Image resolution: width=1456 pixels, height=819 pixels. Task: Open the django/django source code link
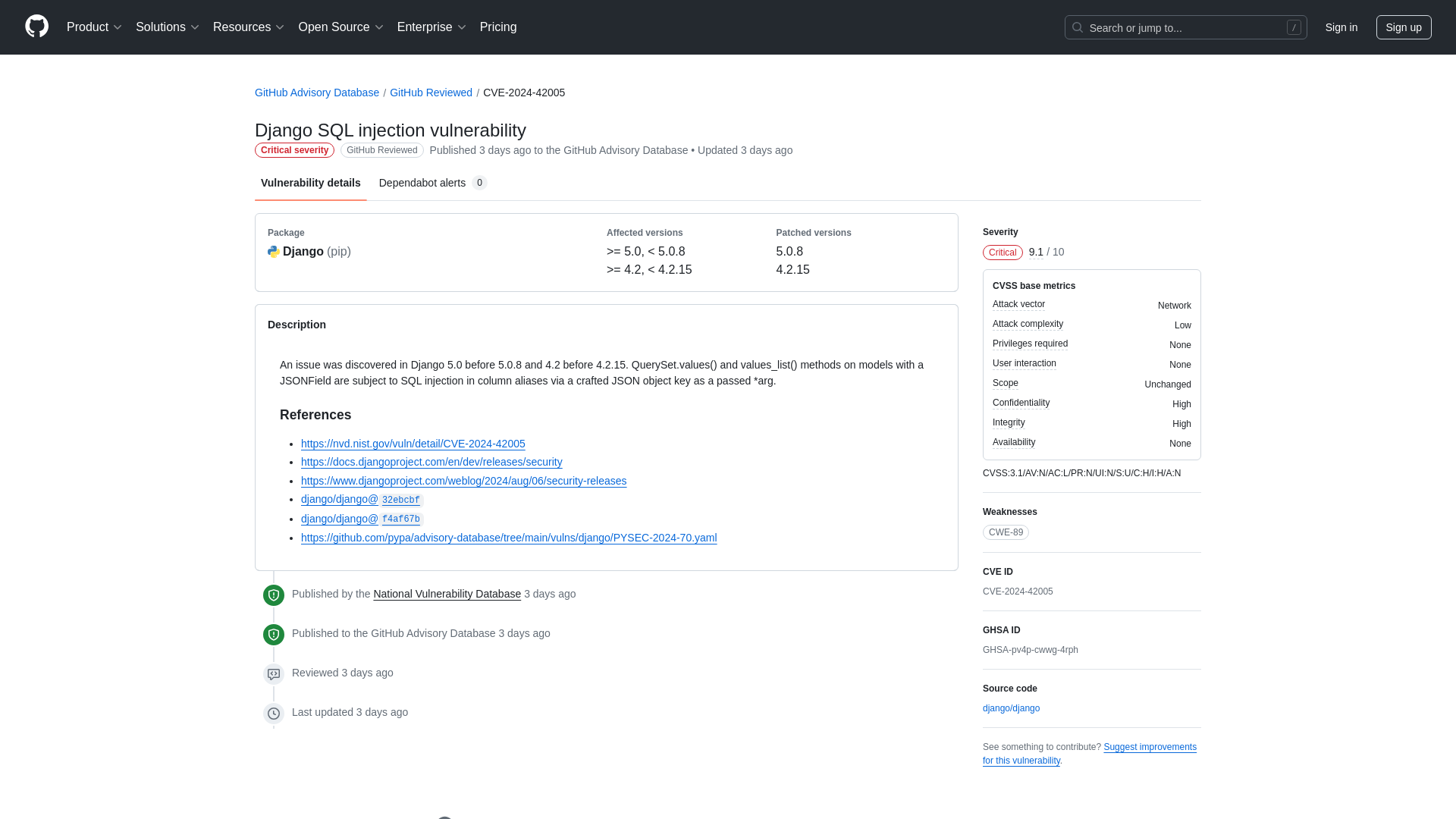1011,708
